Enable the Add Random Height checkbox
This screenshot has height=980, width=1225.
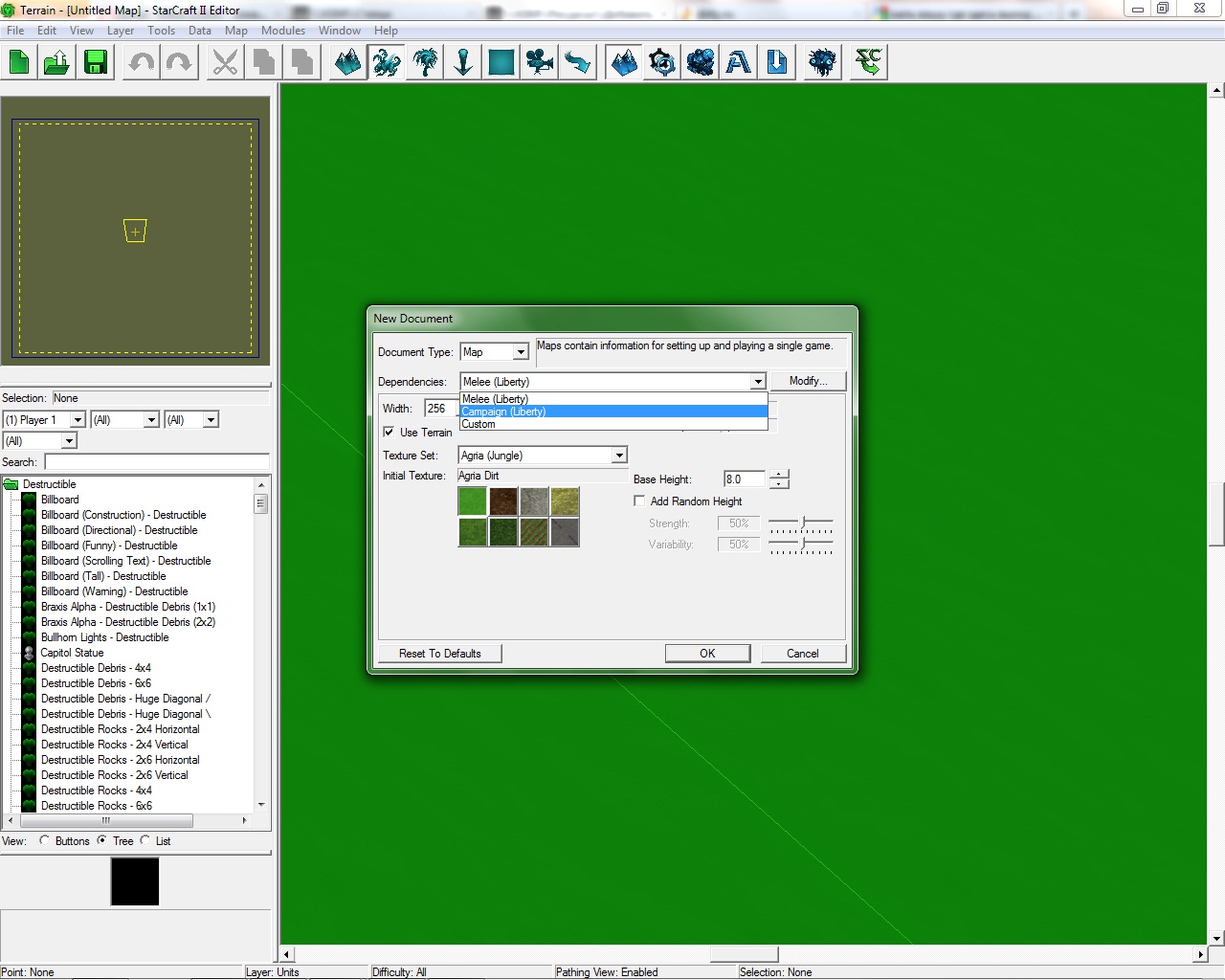tap(639, 501)
